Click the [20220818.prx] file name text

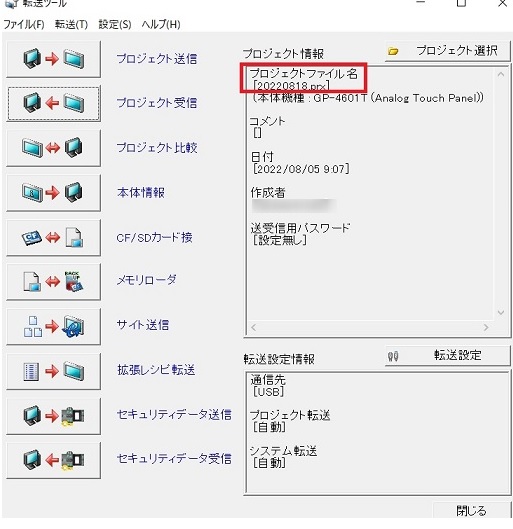[x=291, y=86]
